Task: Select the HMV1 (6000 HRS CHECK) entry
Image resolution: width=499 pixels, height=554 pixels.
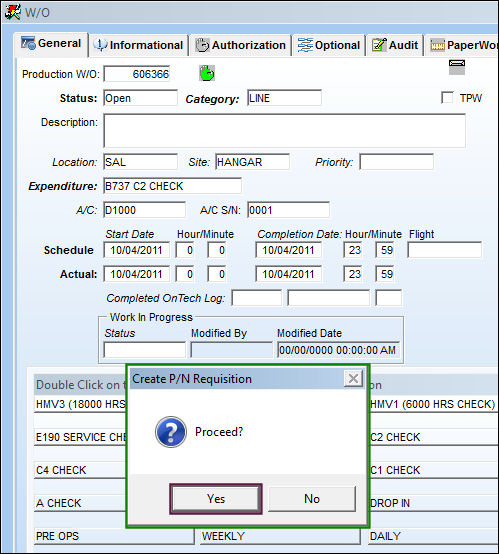Action: (x=433, y=404)
